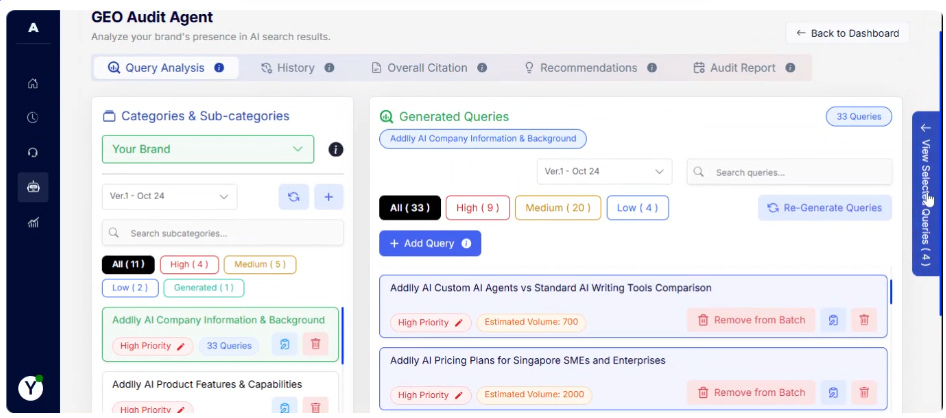Delete the Product Features & Capabilities subcategory
Screen dimensions: 946x418
point(316,407)
